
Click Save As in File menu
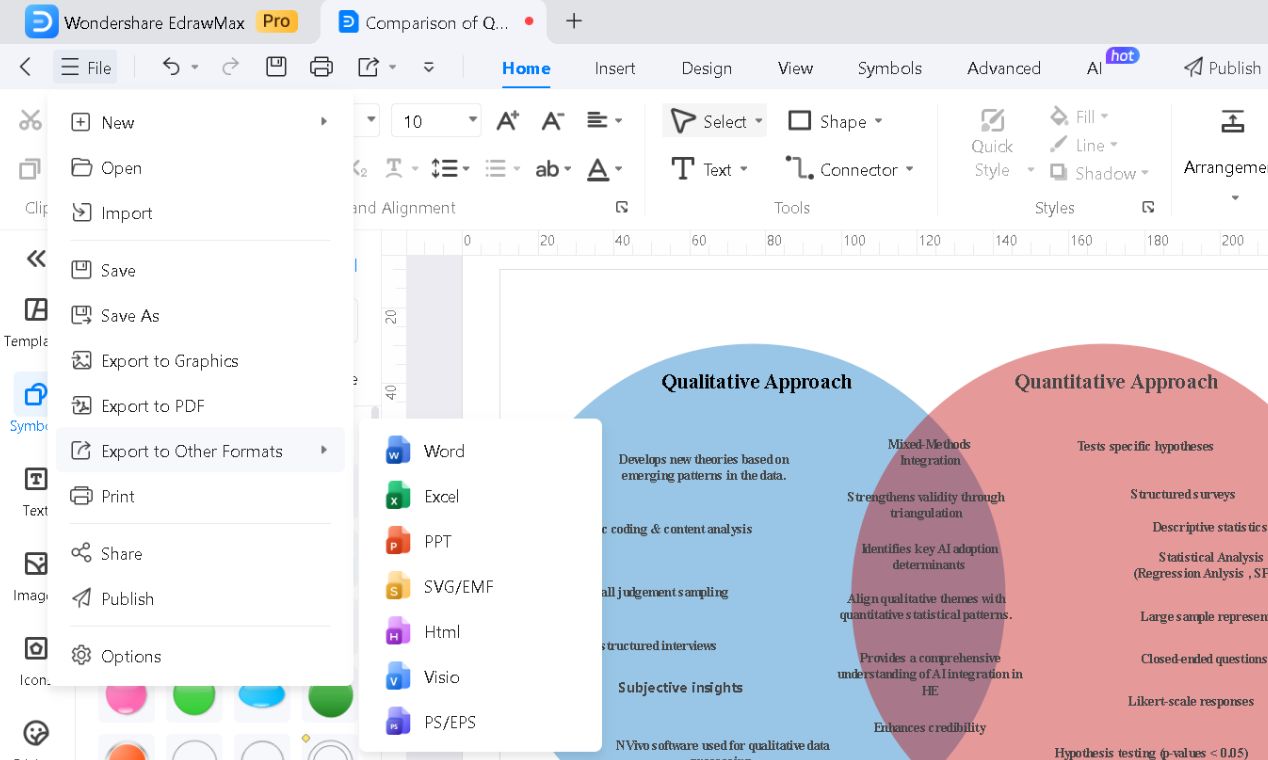tap(200, 315)
